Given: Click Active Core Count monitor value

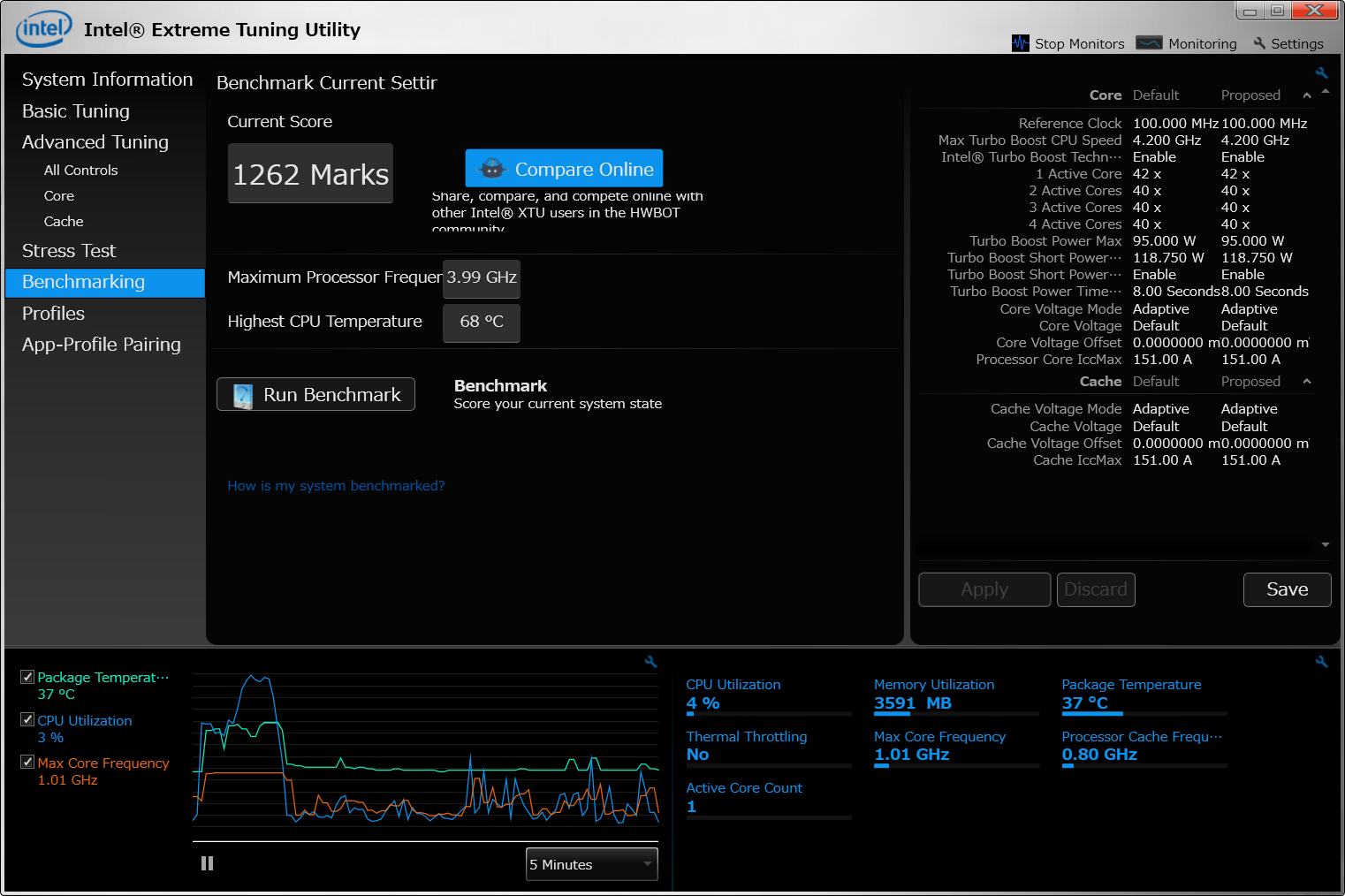Looking at the screenshot, I should click(x=691, y=807).
